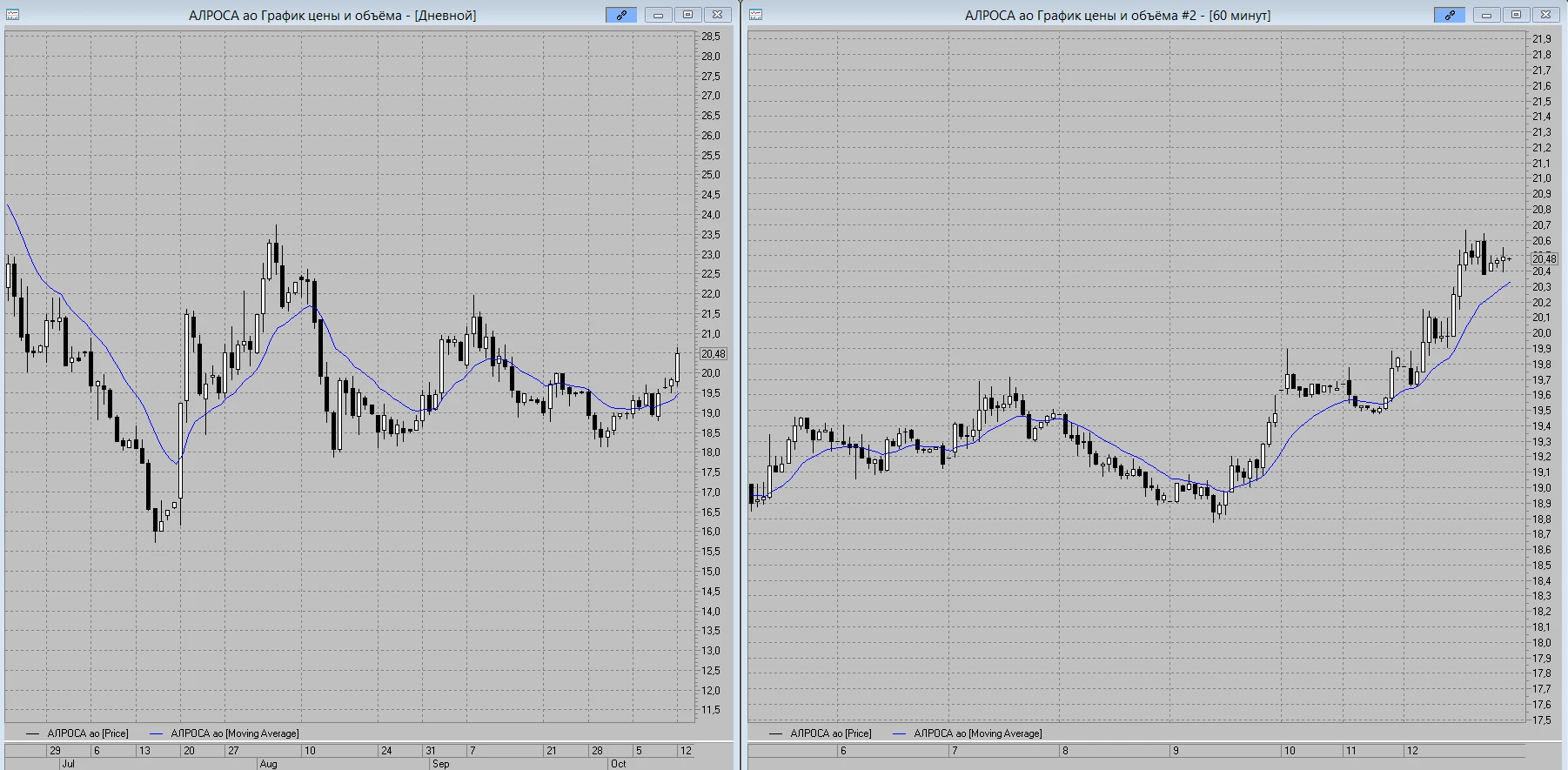
Task: Select the #2 60 минут chart title text
Action: [x=1117, y=16]
